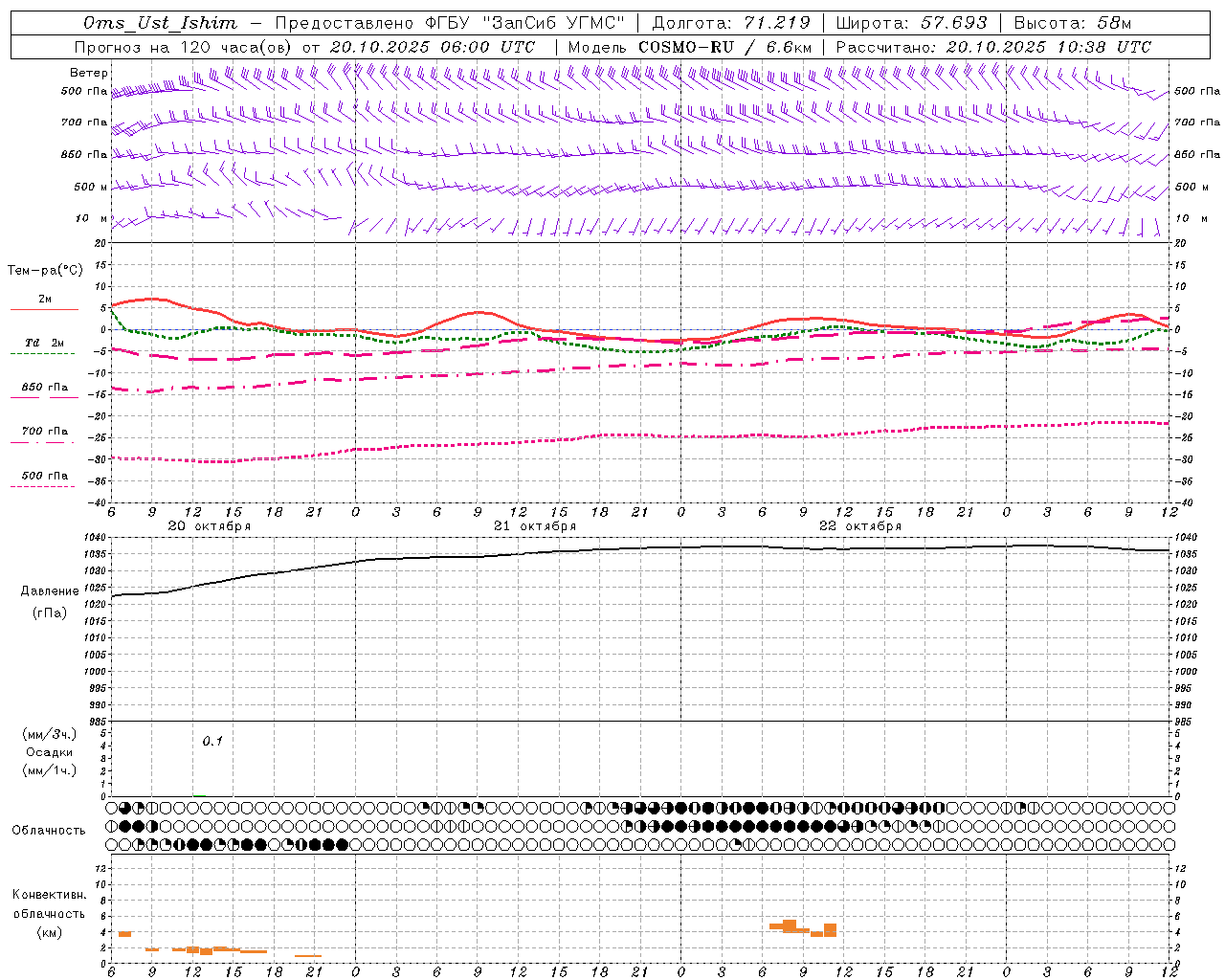Click the "Ветер" wind panel label
The image size is (1225, 980).
pos(88,73)
